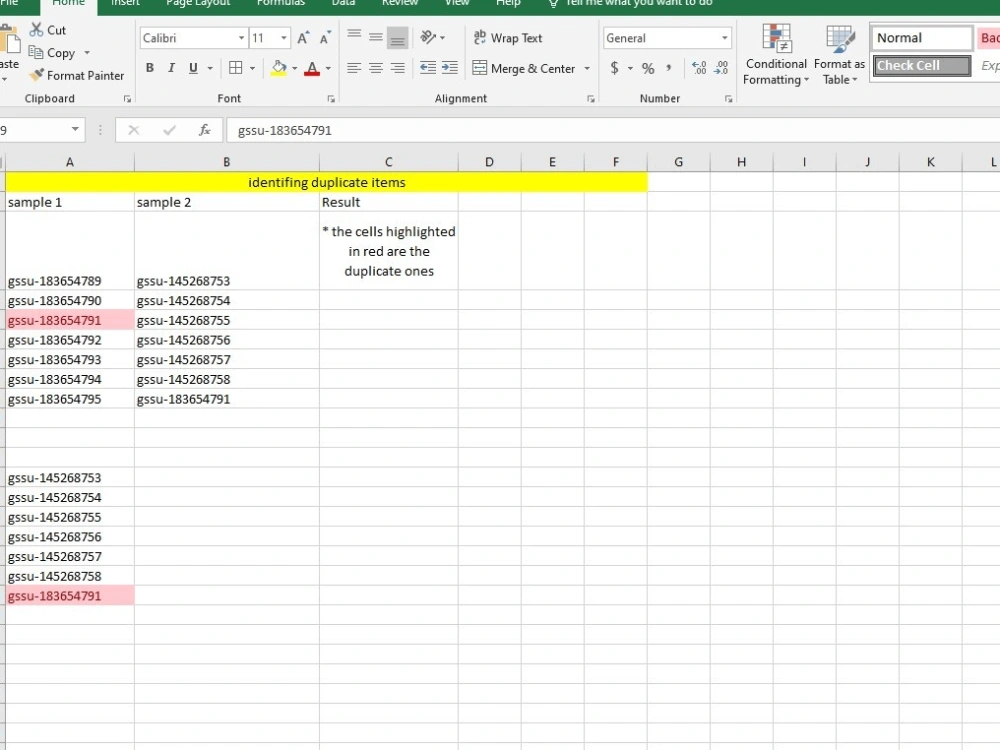Open the Review ribbon tab

400,3
